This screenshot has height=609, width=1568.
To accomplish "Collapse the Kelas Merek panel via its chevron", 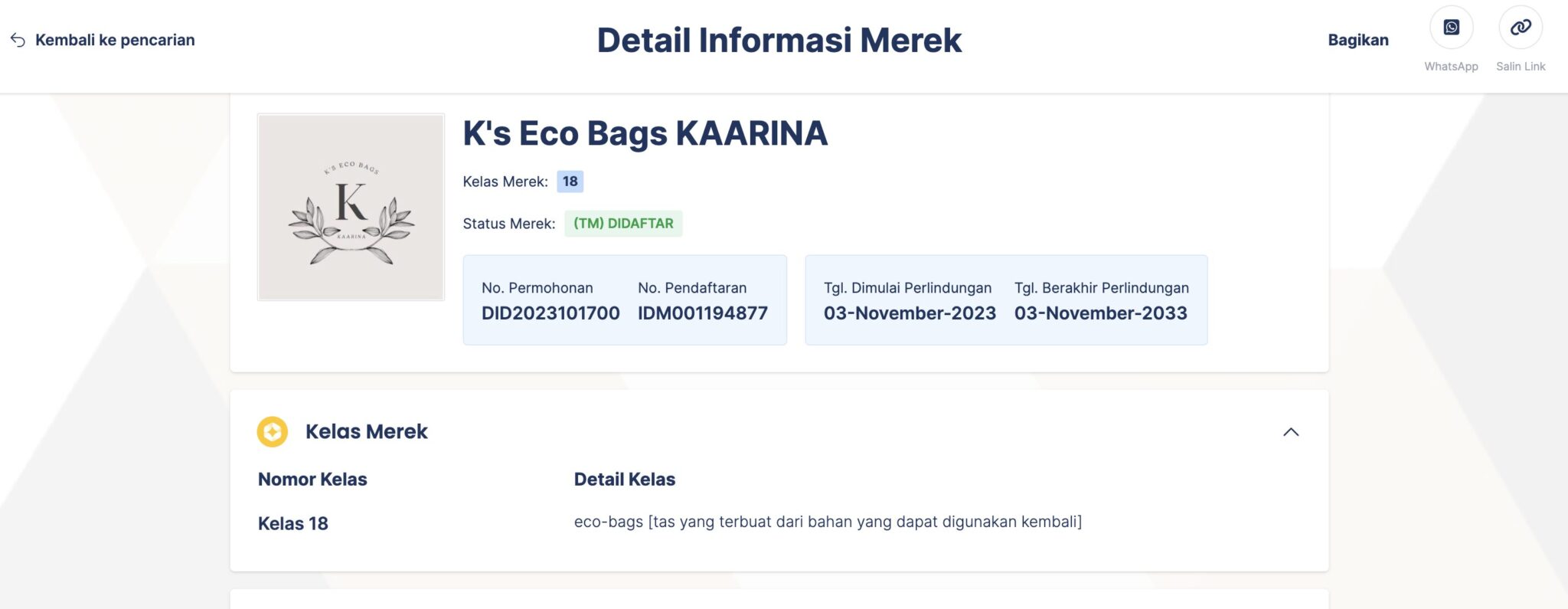I will [1292, 431].
